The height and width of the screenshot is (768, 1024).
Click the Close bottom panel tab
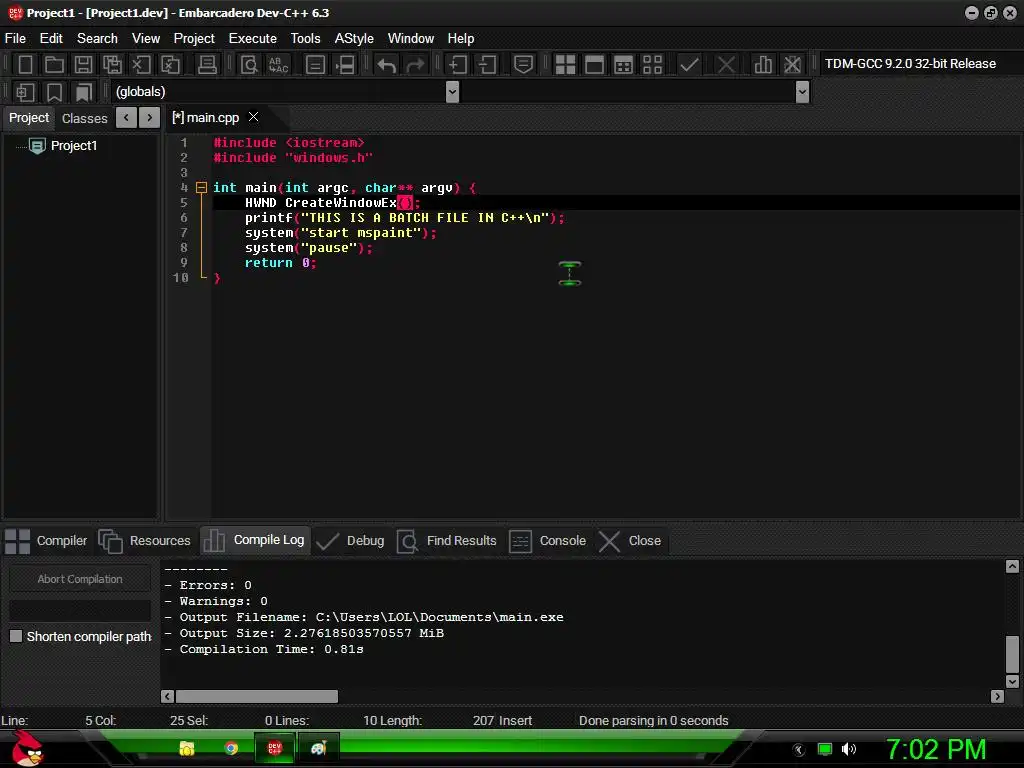click(630, 541)
